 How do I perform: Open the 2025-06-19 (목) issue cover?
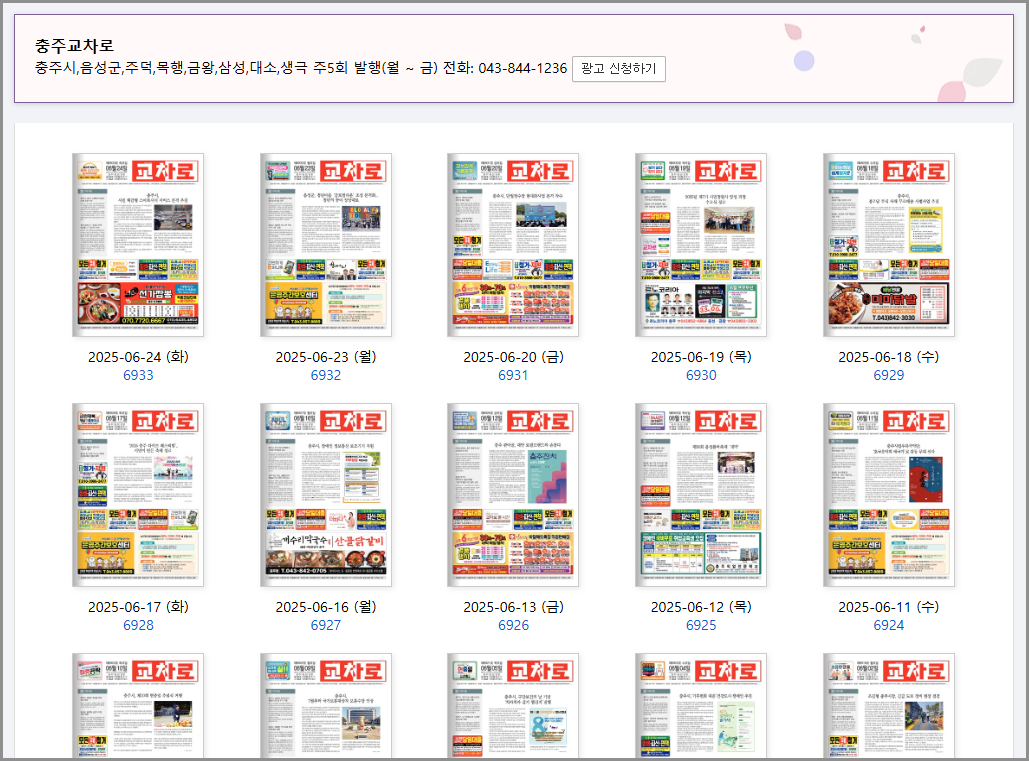[x=701, y=245]
